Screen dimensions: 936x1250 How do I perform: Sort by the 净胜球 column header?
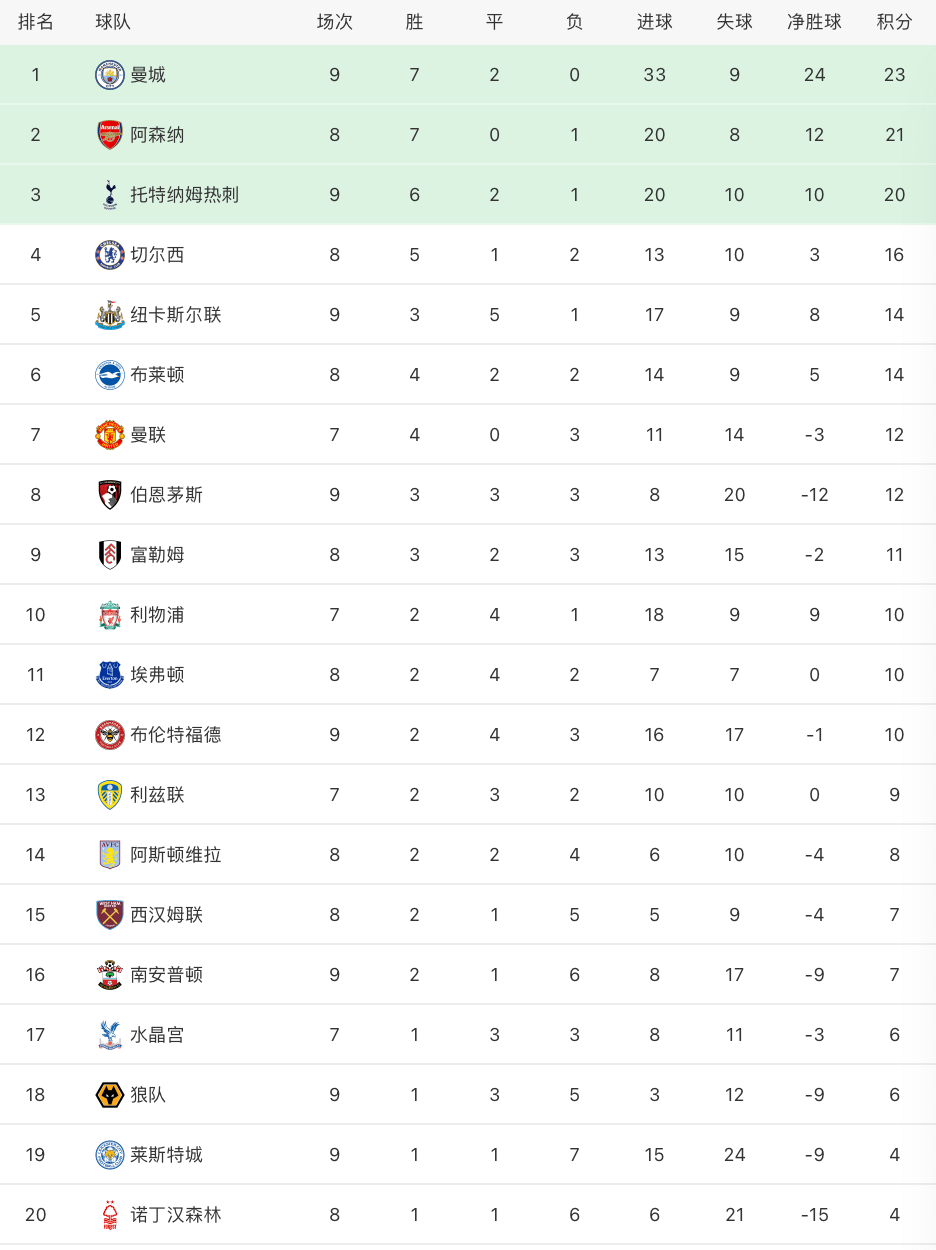tap(814, 22)
